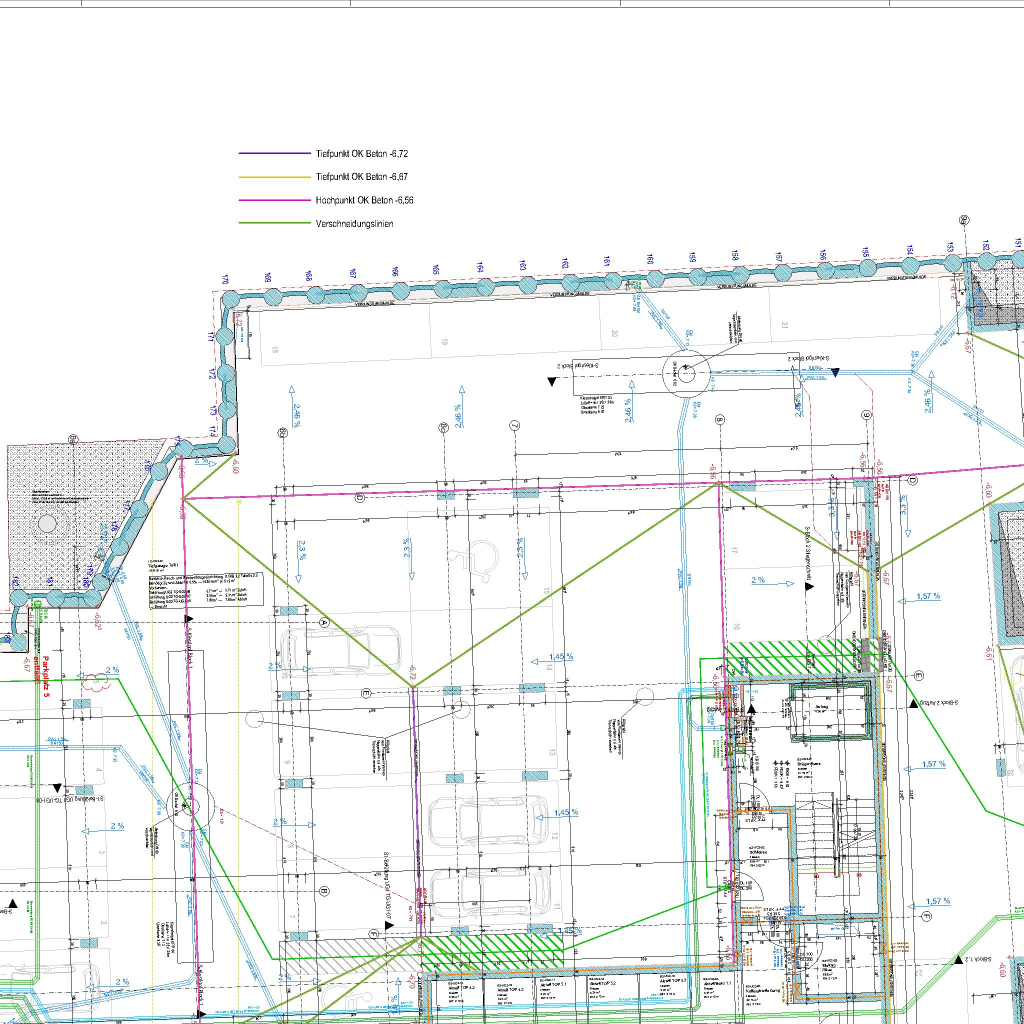Click the pile number label 169
The height and width of the screenshot is (1024, 1024).
(x=268, y=278)
